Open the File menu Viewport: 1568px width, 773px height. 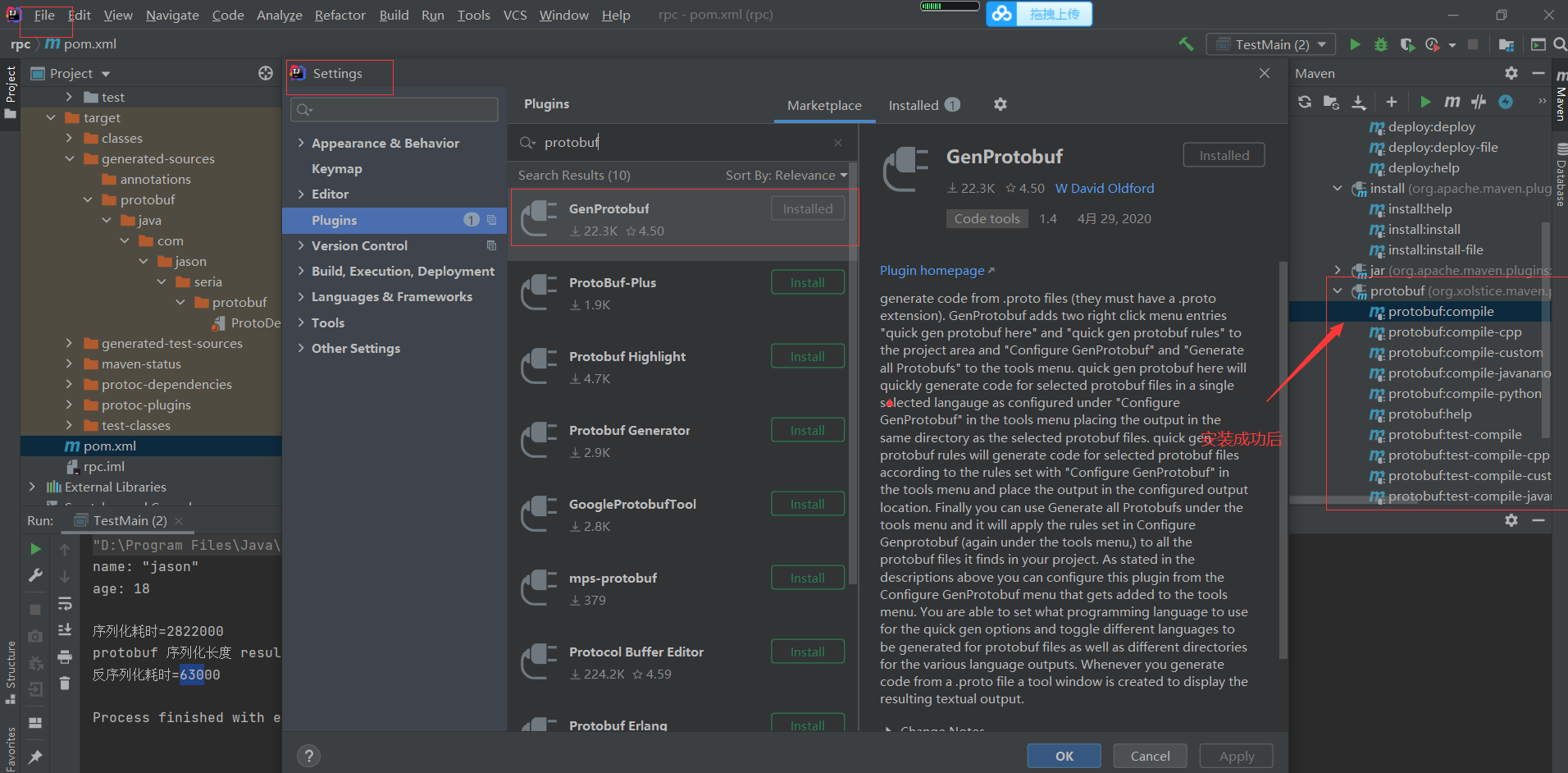click(44, 15)
